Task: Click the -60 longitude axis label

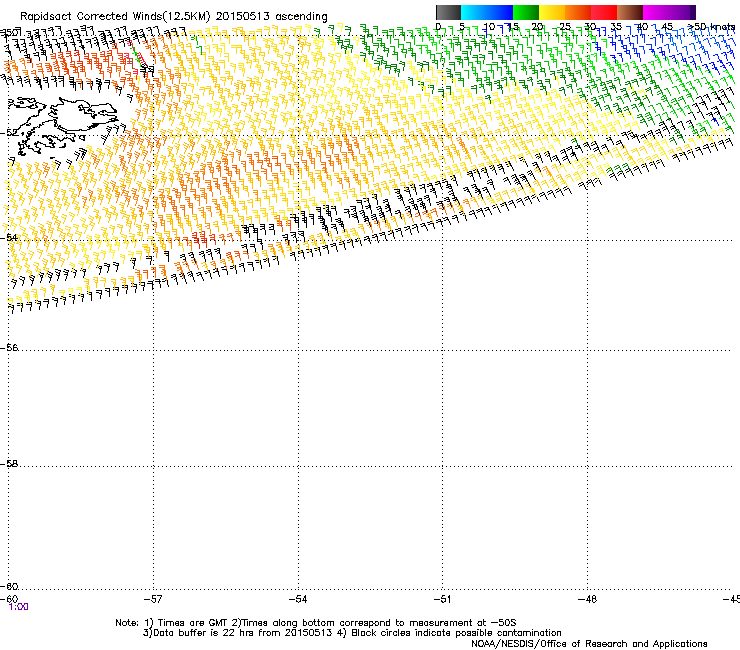Action: (9, 599)
